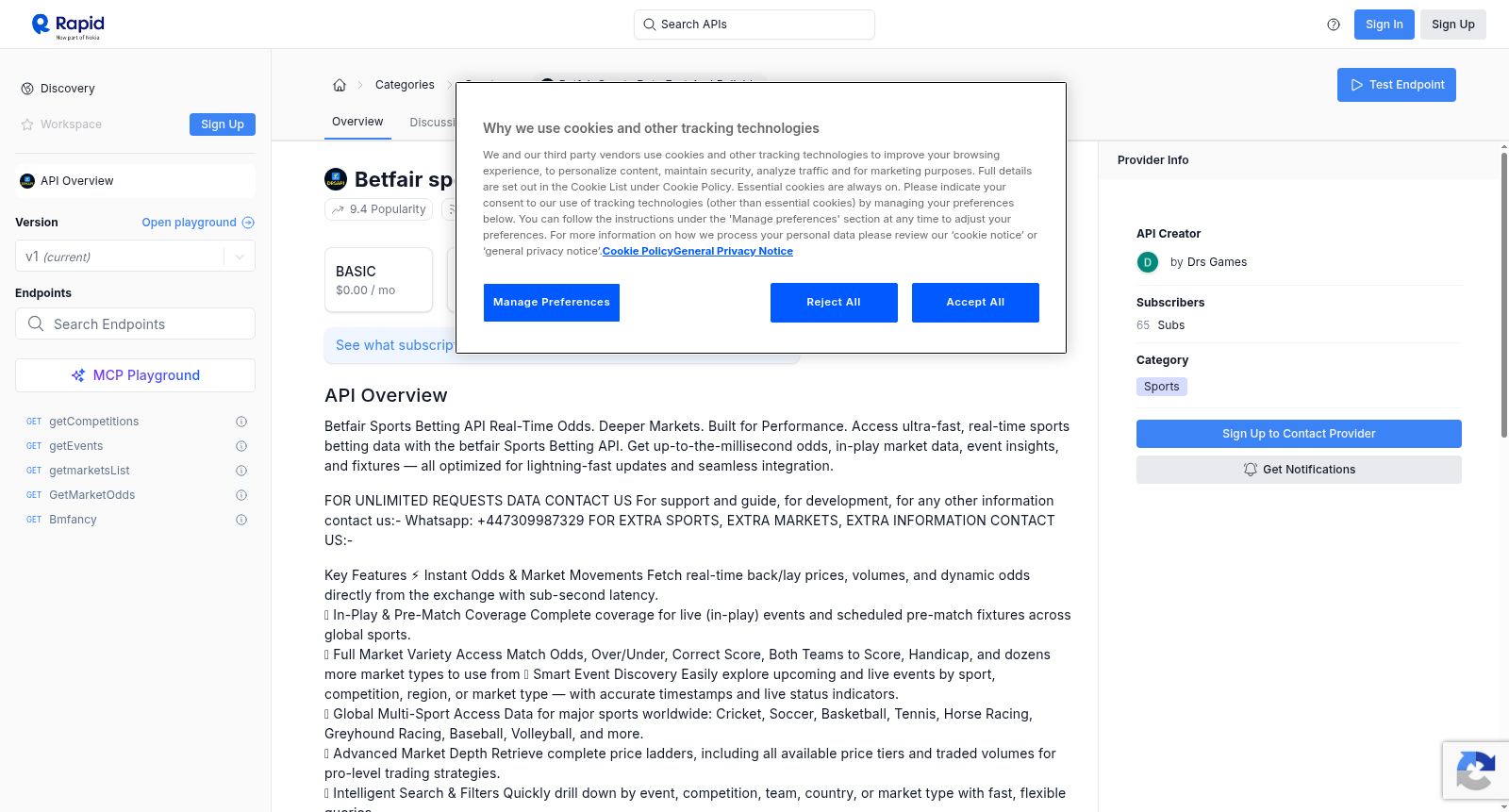This screenshot has height=812, width=1509.
Task: Click the Betfair API logo beside the title
Action: click(x=336, y=179)
